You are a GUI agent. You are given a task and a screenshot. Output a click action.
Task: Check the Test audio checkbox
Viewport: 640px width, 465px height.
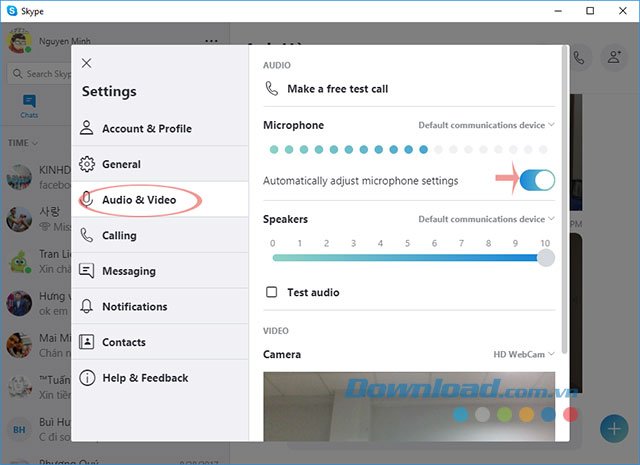tap(271, 292)
